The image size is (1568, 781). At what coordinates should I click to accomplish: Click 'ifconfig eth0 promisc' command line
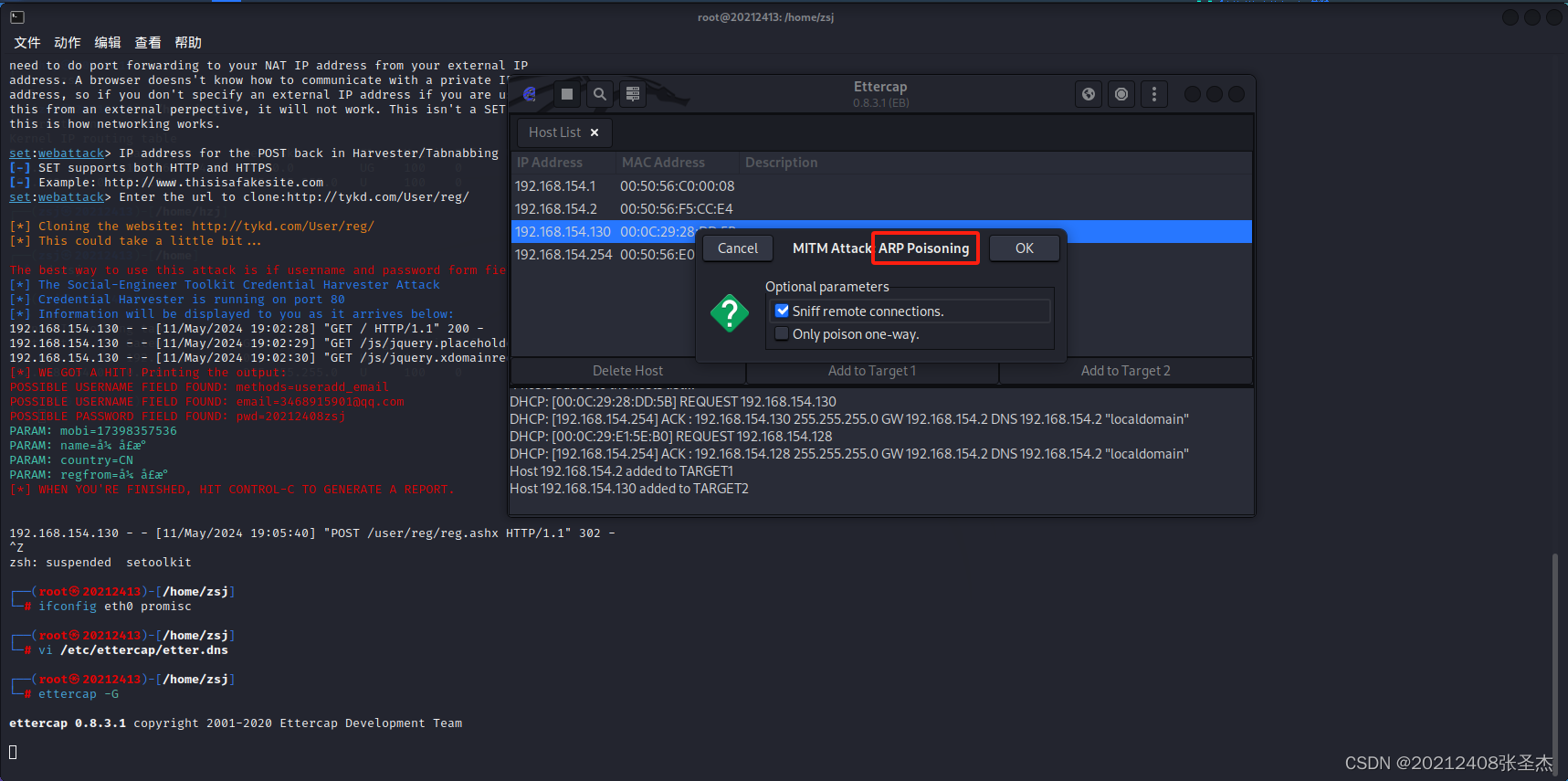tap(115, 607)
